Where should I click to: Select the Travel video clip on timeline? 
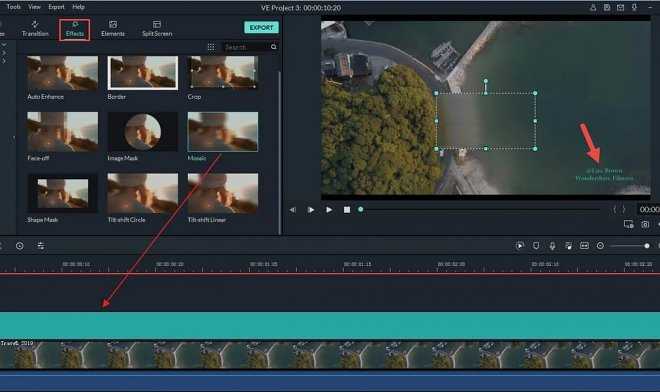330,355
